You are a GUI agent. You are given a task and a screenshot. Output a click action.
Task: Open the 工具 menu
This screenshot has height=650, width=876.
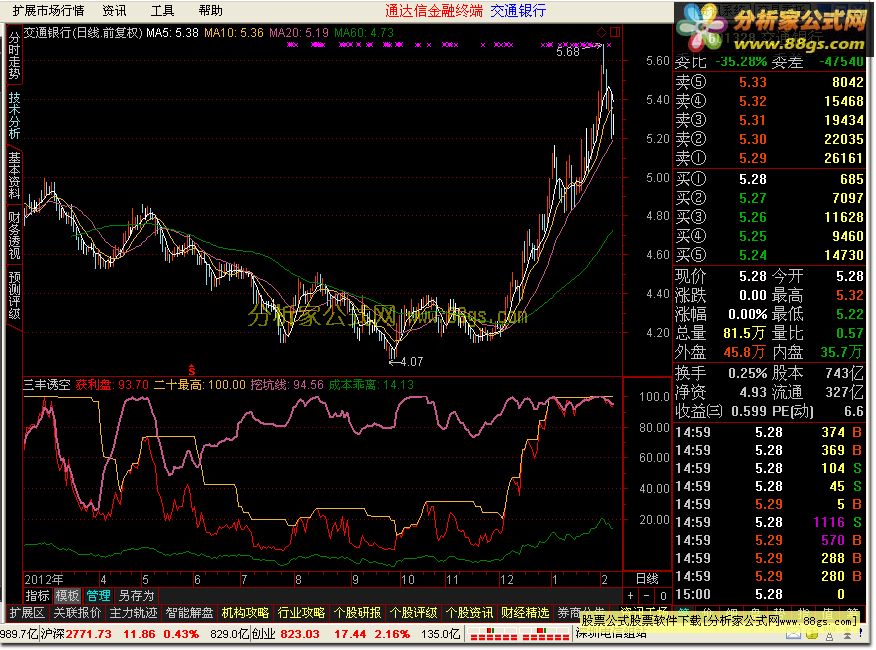pyautogui.click(x=162, y=11)
